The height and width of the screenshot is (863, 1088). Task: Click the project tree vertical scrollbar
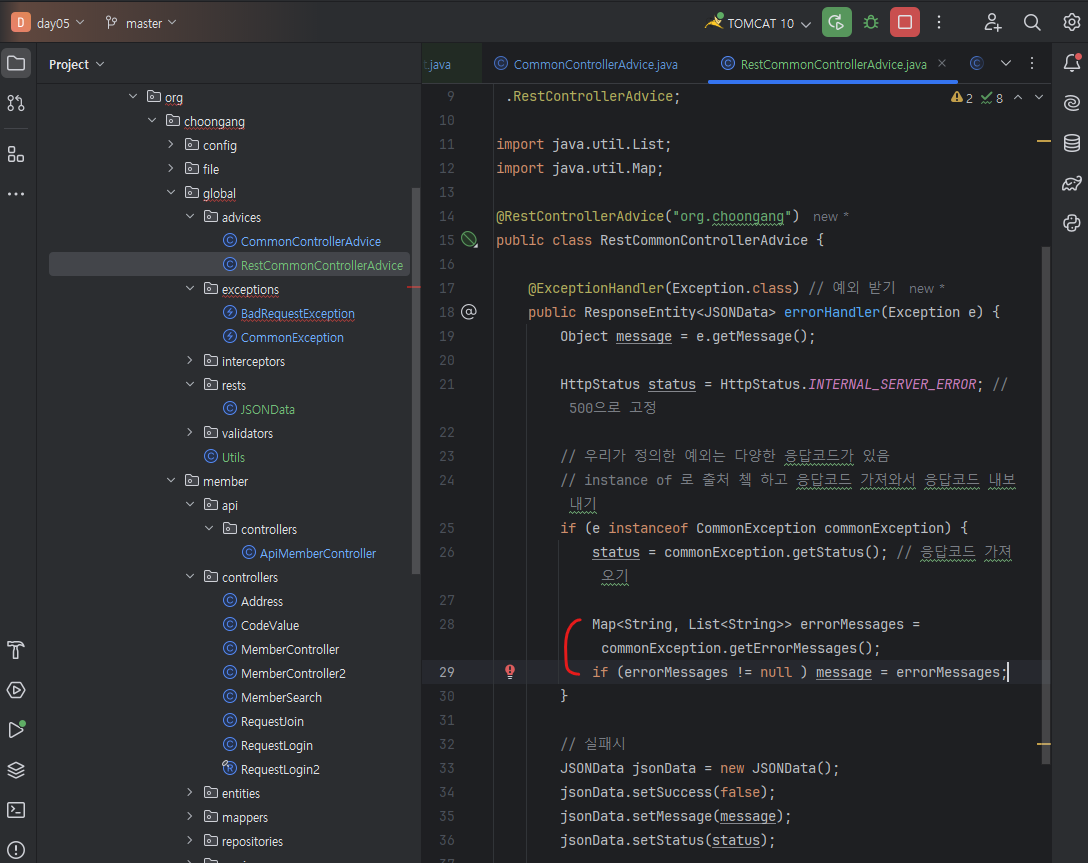(x=416, y=381)
